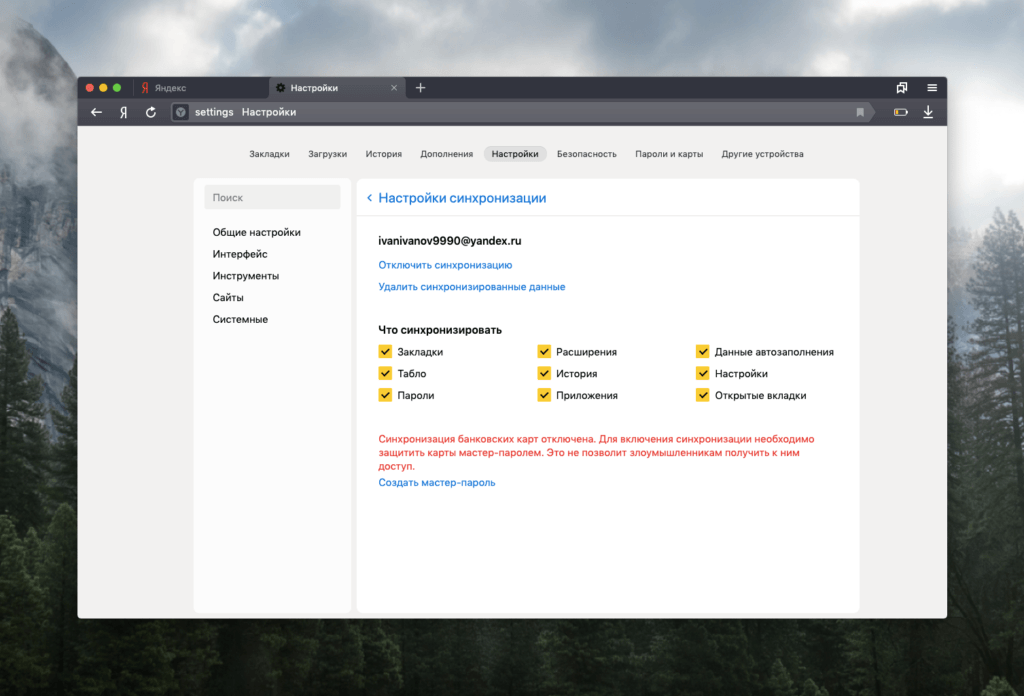The image size is (1024, 696).
Task: Open the battery saver icon
Action: click(x=901, y=112)
